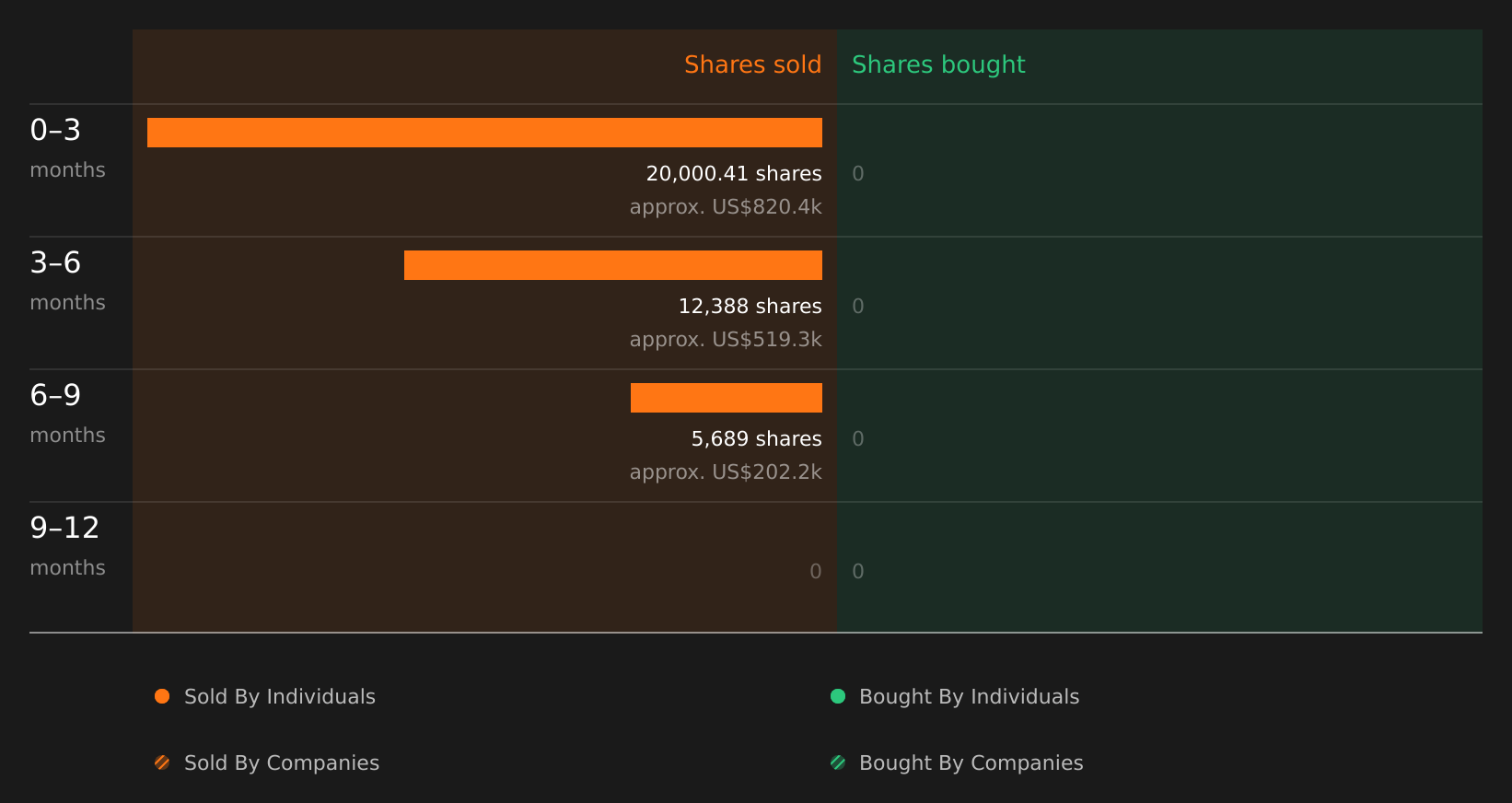Select the Shares sold column header
Screen dimensions: 1512x803
[752, 64]
